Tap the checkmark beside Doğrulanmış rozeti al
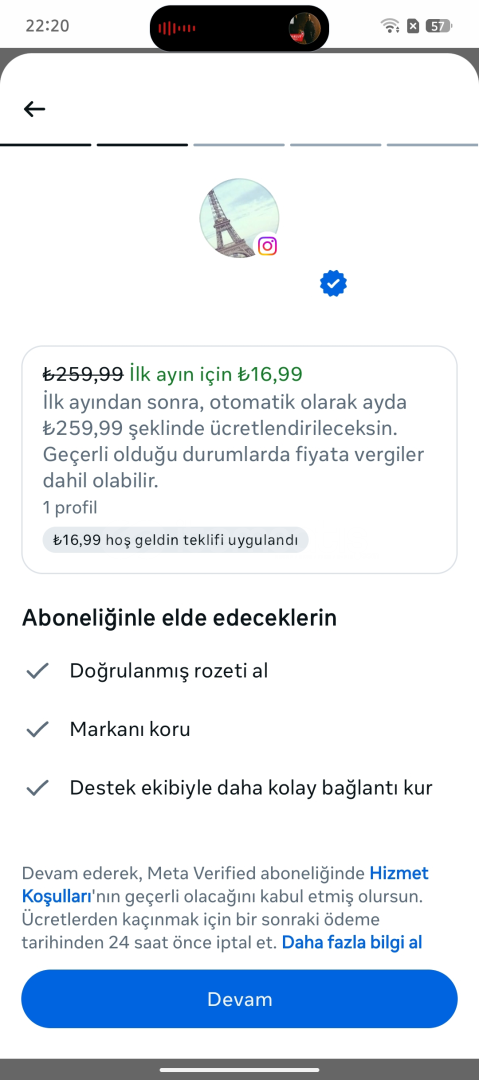Image resolution: width=479 pixels, height=1080 pixels. 37,671
